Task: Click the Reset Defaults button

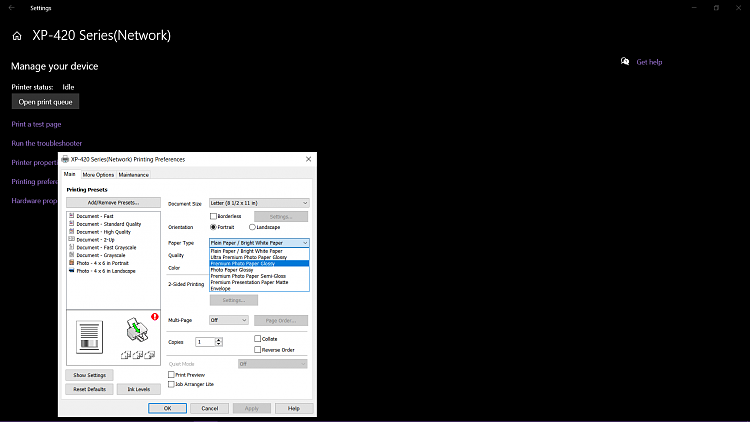Action: (89, 389)
